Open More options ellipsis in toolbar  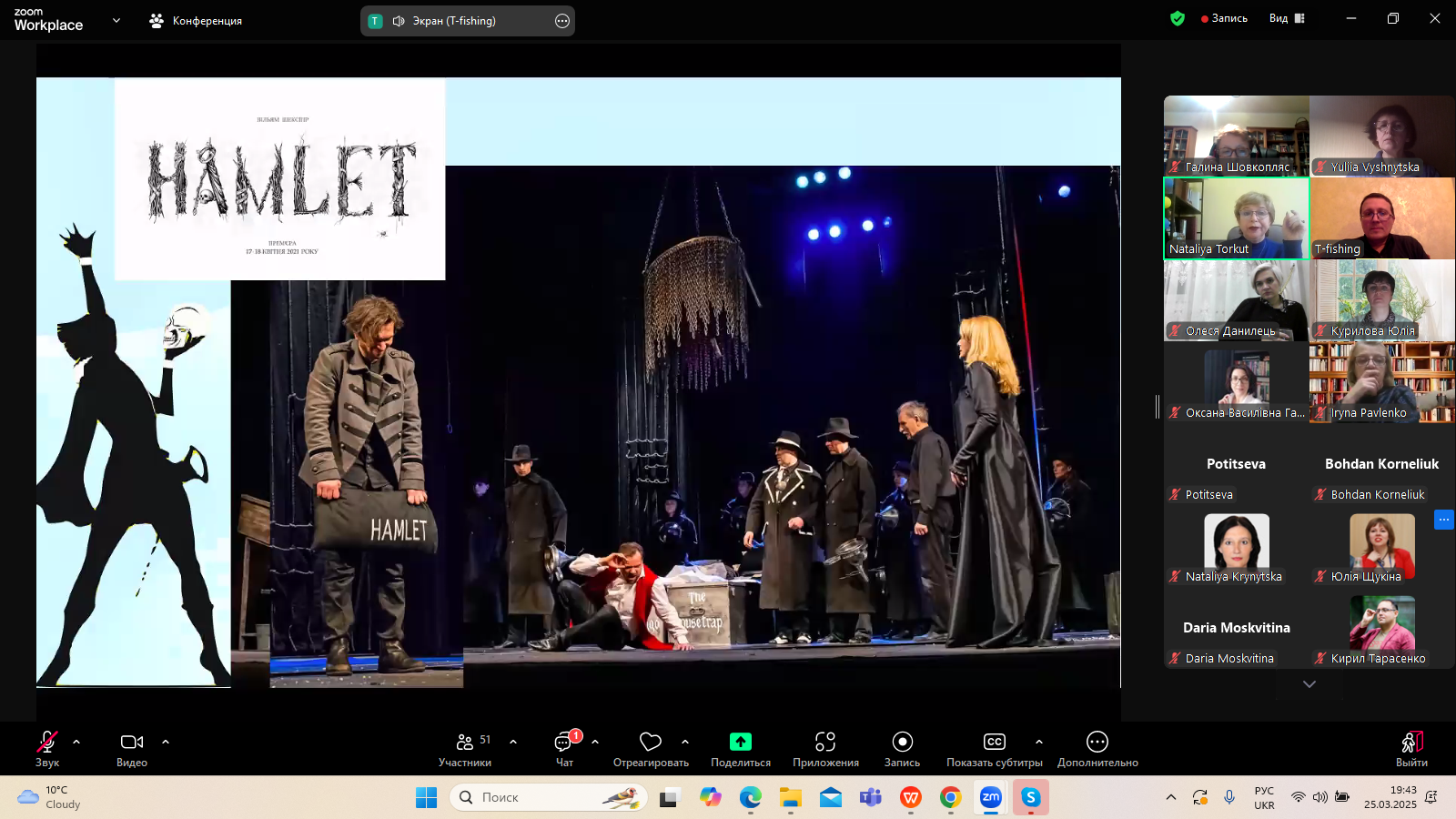(x=1097, y=743)
